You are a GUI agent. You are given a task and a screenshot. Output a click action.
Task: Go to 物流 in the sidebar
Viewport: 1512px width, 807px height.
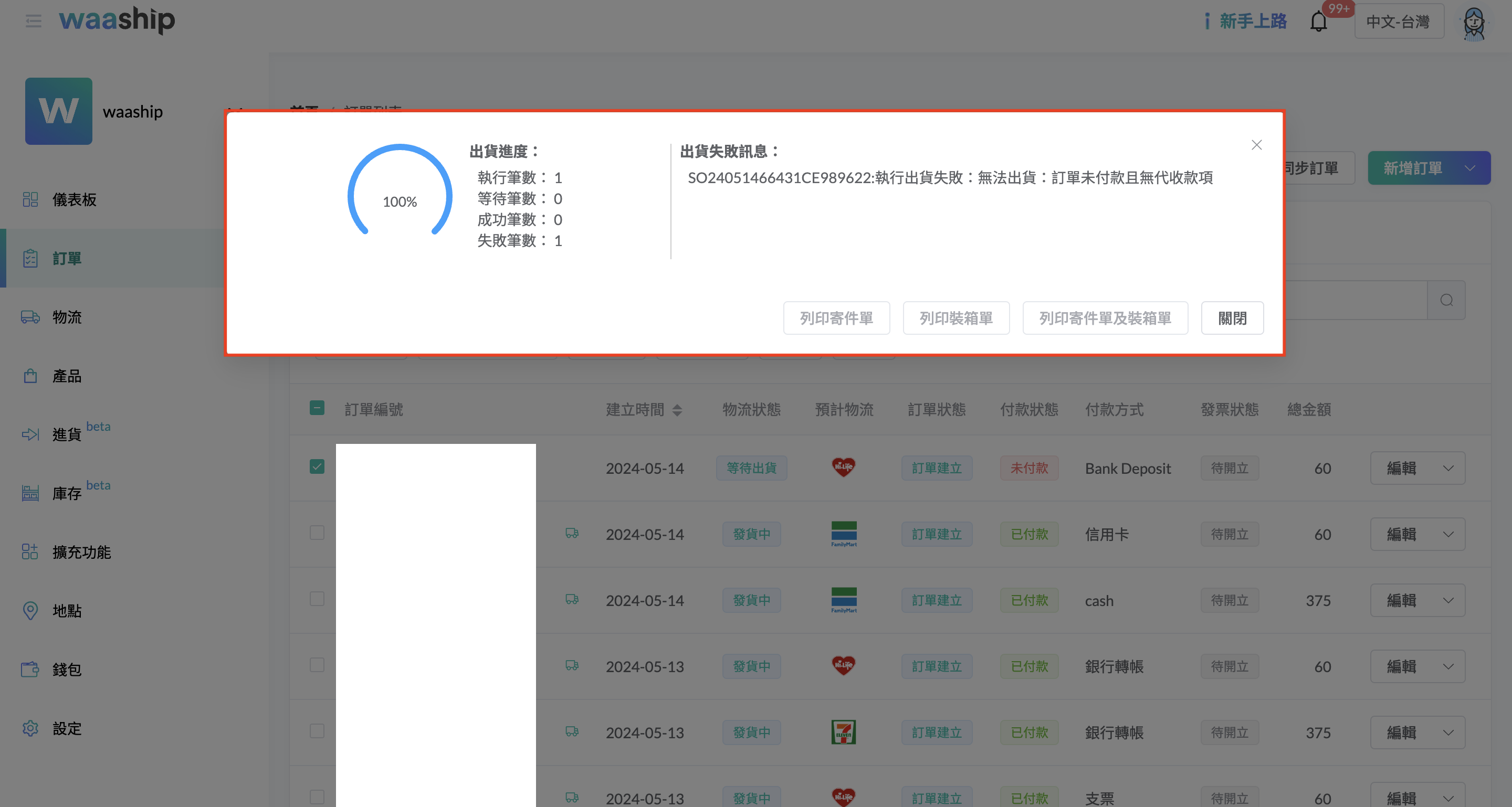pyautogui.click(x=67, y=317)
